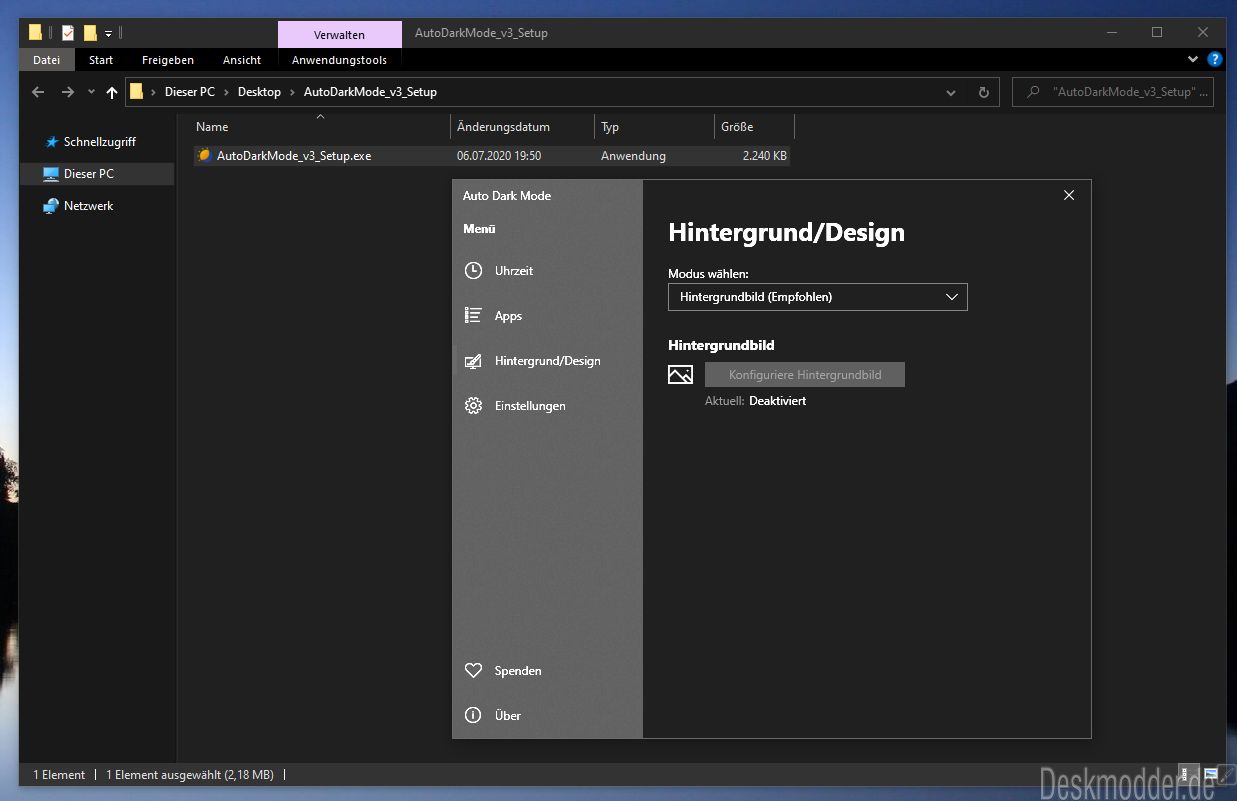
Task: Open the recent locations dropdown in Explorer
Action: pyautogui.click(x=91, y=92)
